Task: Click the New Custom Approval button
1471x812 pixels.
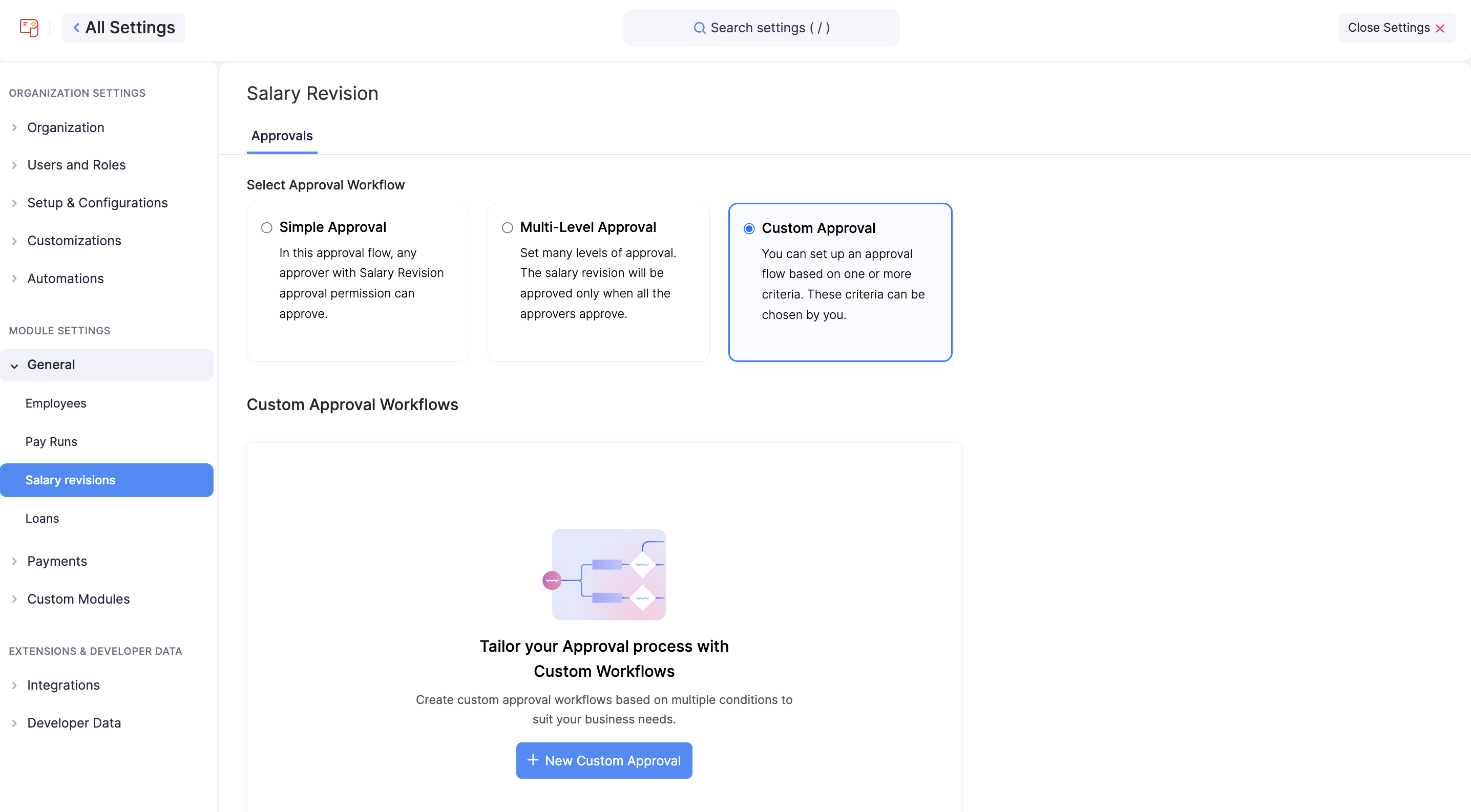Action: click(x=604, y=761)
